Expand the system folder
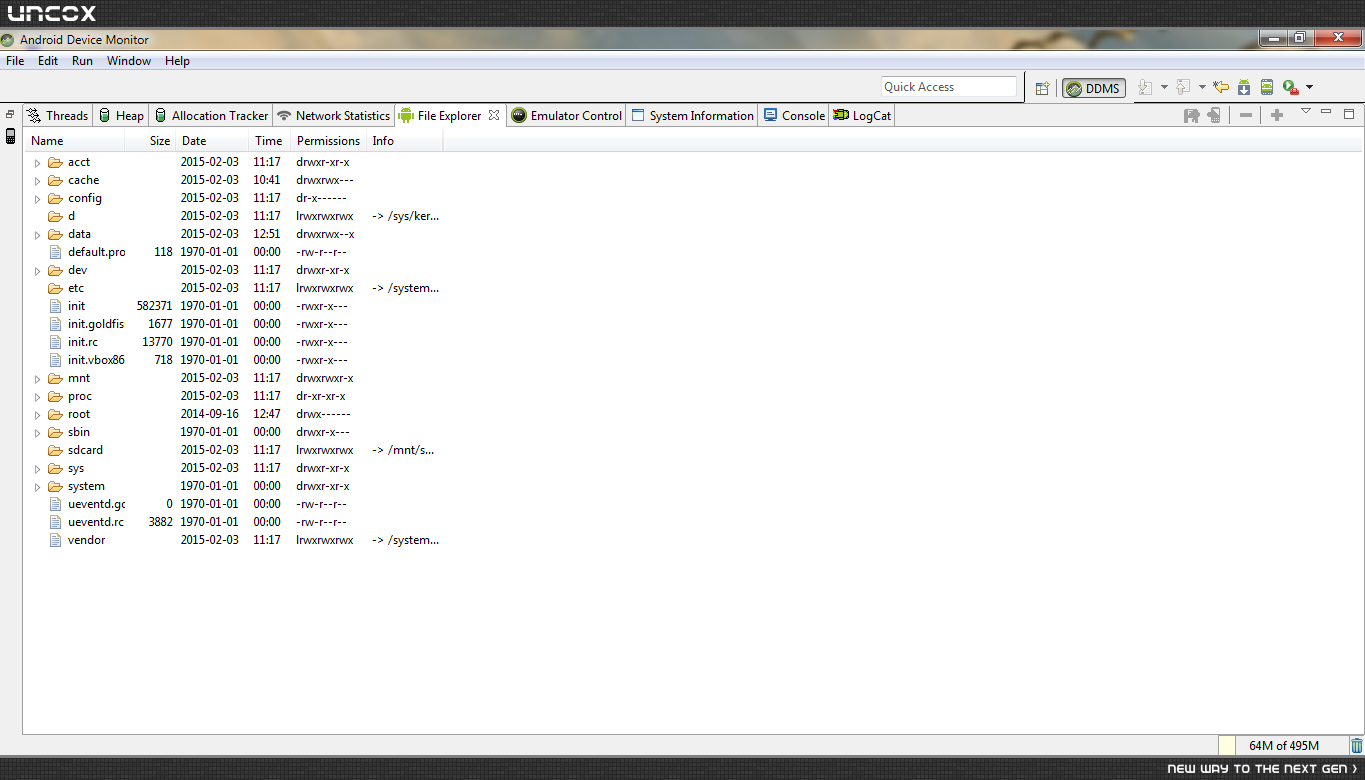The width and height of the screenshot is (1365, 780). [38, 486]
